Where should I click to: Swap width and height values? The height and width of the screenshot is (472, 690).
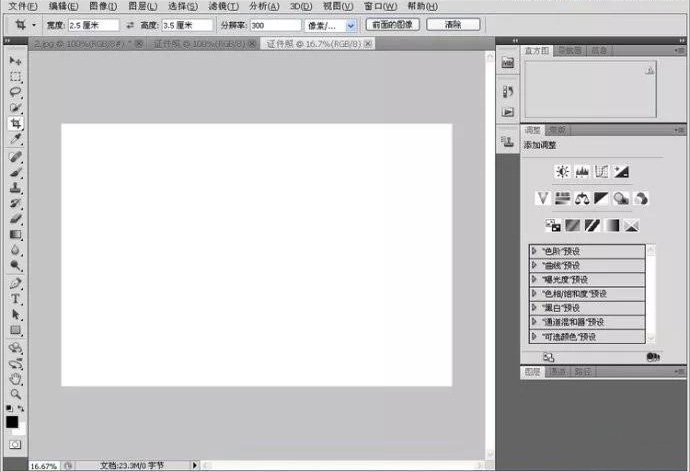tap(130, 26)
